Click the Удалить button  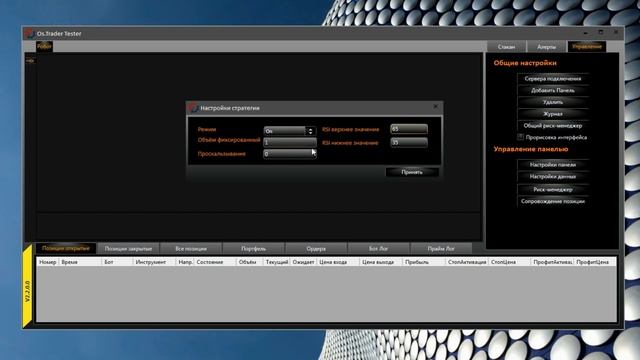coord(553,102)
